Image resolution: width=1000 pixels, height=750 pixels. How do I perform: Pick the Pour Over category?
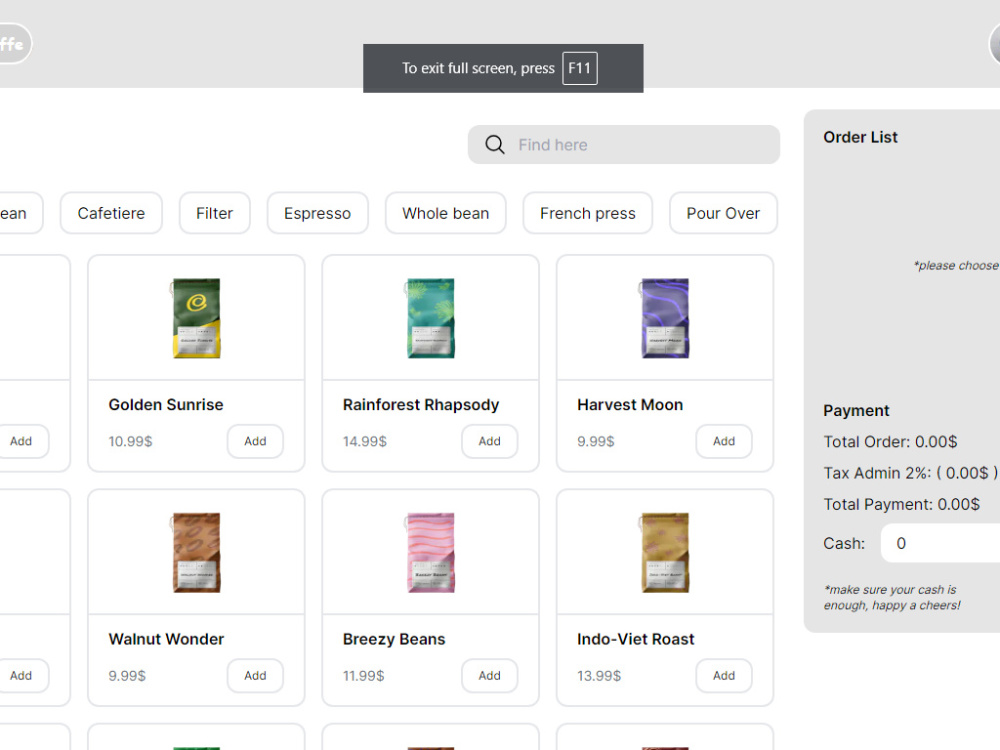tap(723, 213)
